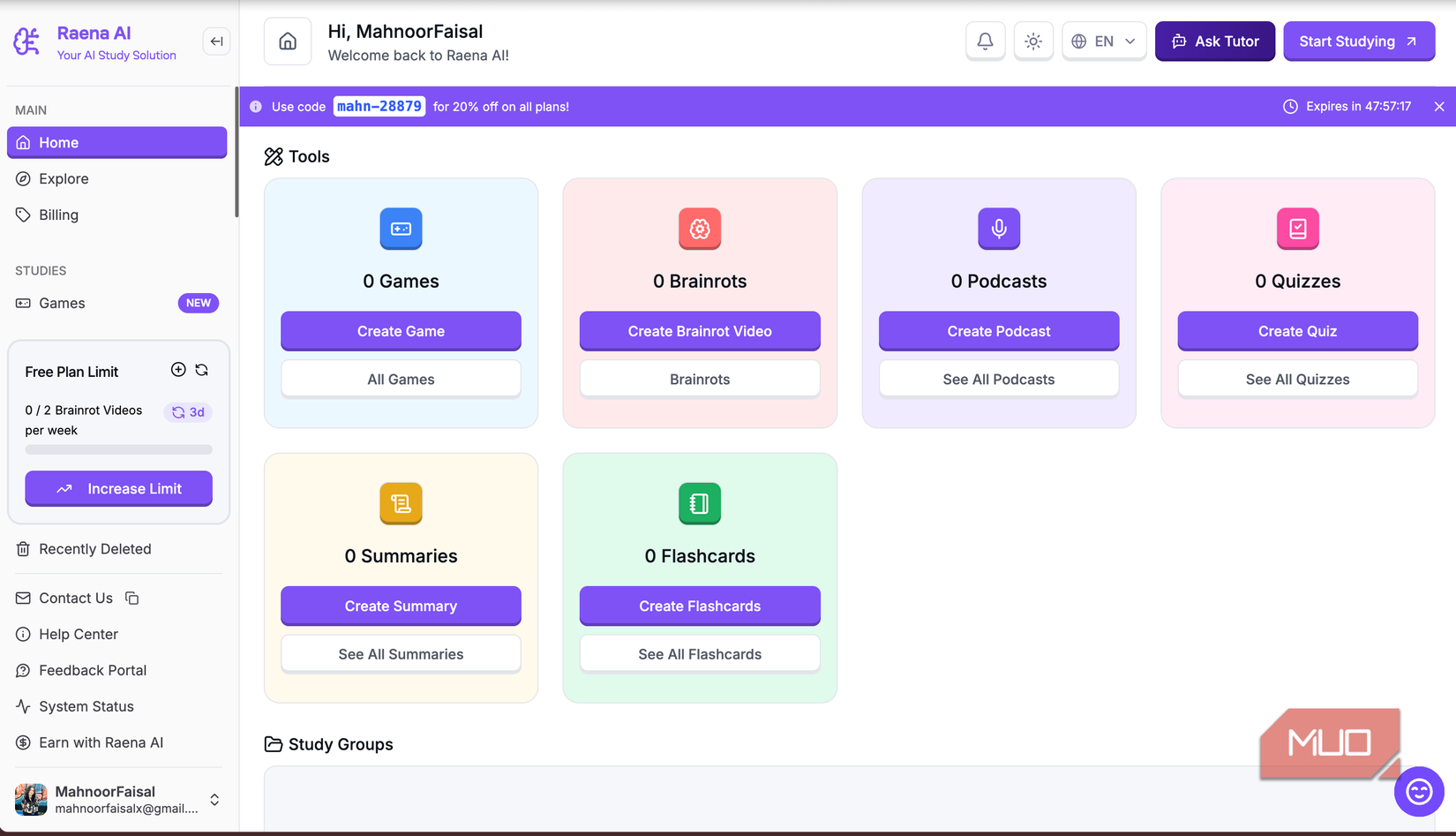Click the Games controller icon
This screenshot has width=1456, height=836.
[402, 229]
